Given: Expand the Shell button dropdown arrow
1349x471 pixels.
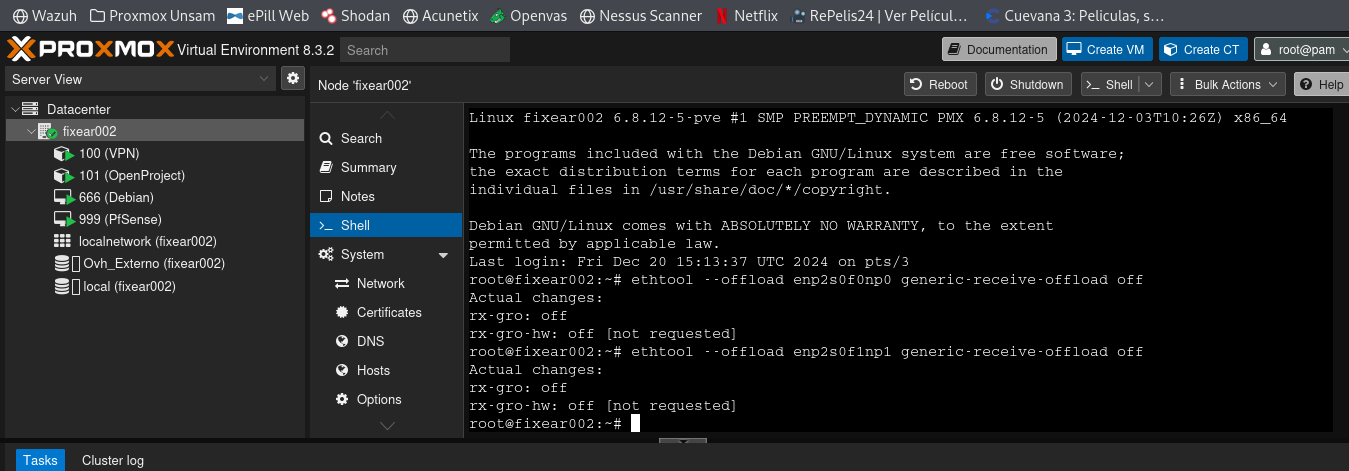Looking at the screenshot, I should pyautogui.click(x=1150, y=85).
